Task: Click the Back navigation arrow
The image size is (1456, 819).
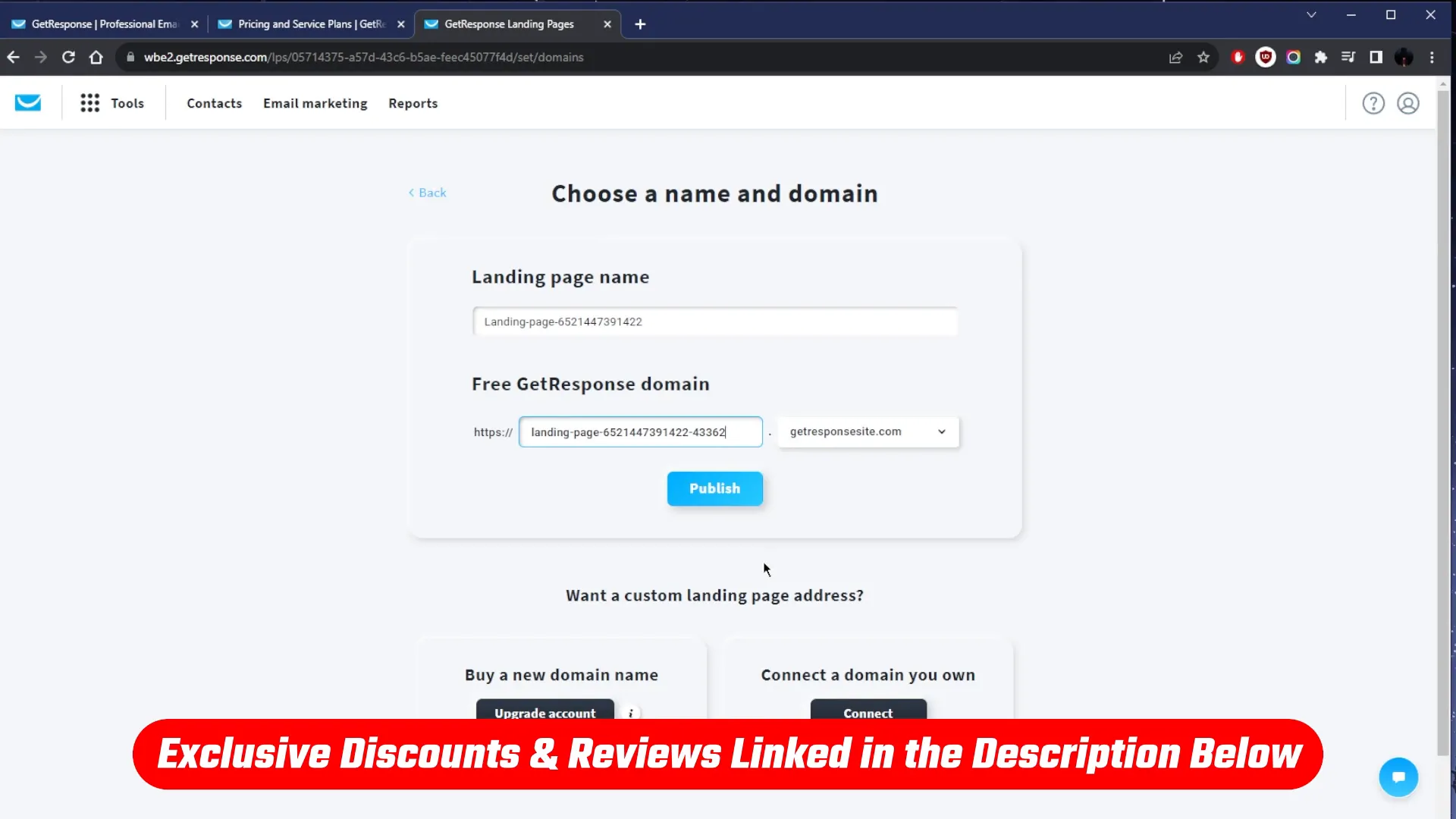Action: click(x=412, y=192)
